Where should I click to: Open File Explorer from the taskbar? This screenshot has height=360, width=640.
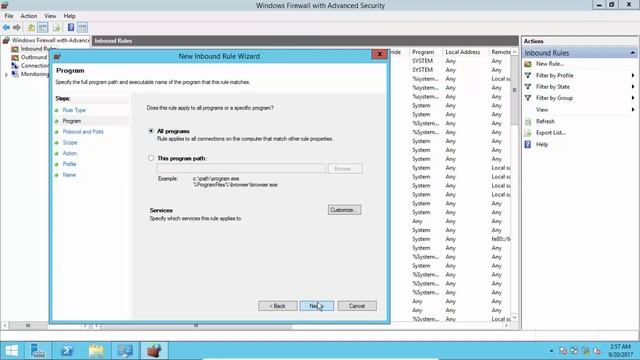pos(96,351)
